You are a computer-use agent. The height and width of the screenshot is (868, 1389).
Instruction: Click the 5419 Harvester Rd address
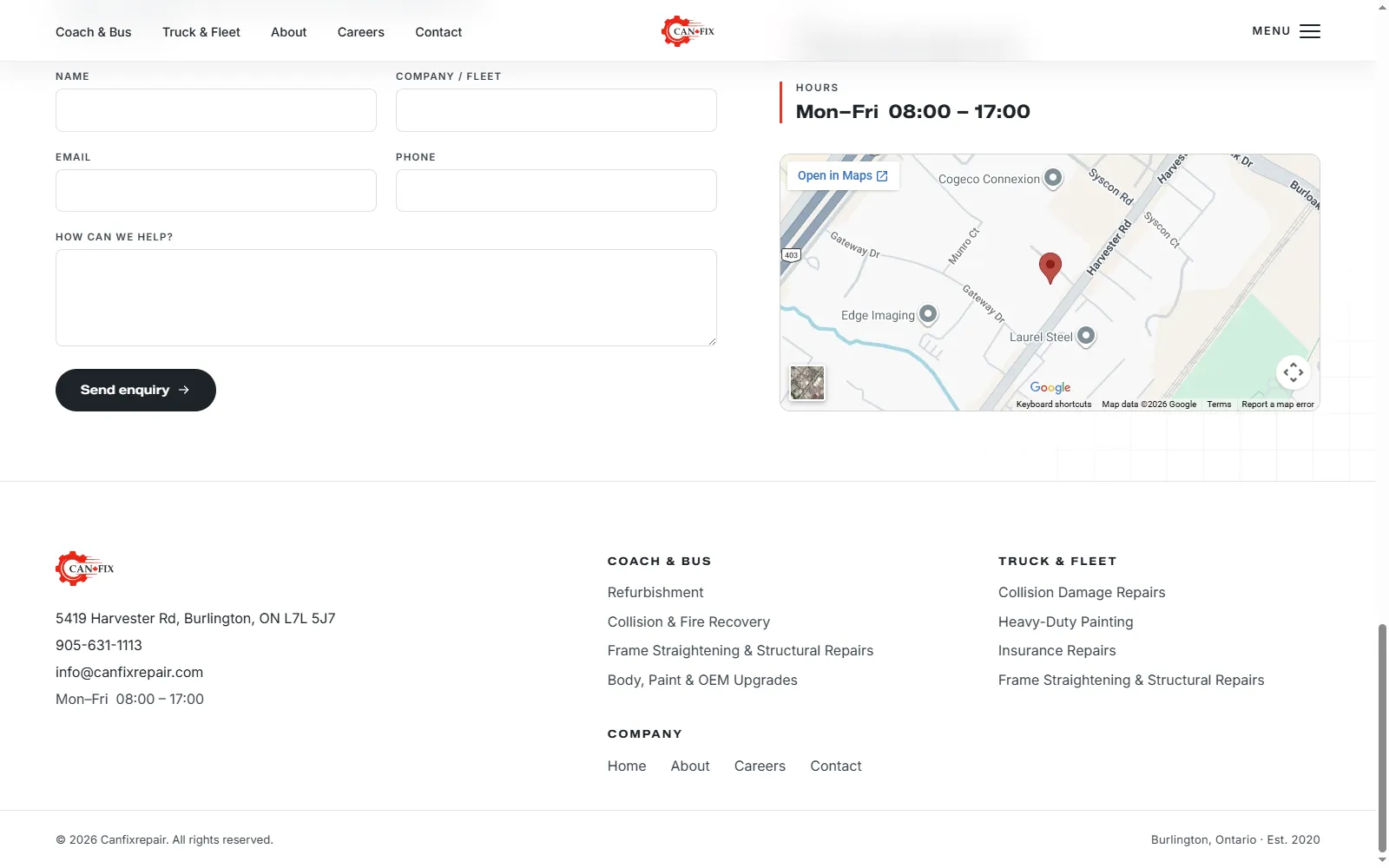tap(195, 619)
